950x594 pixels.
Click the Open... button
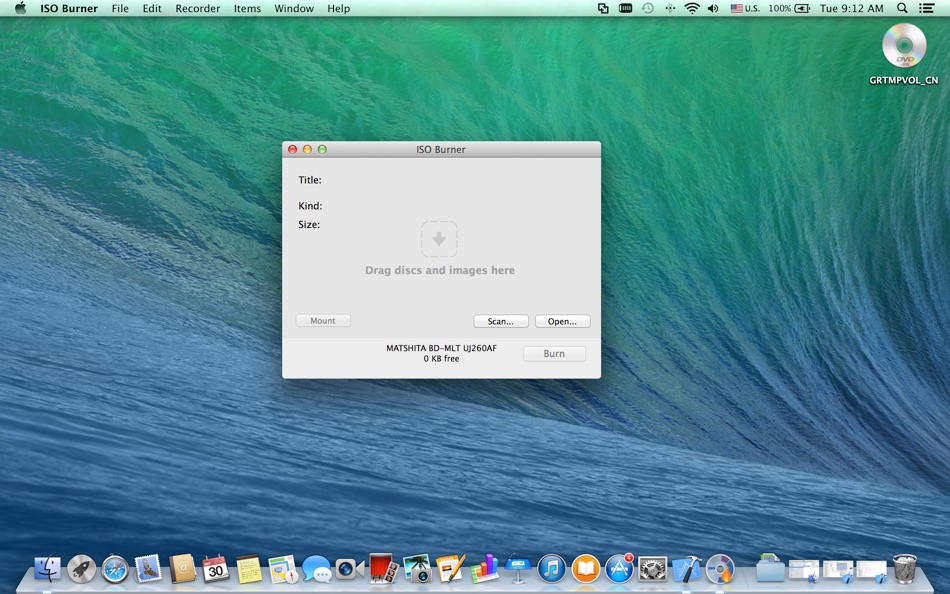coord(562,321)
